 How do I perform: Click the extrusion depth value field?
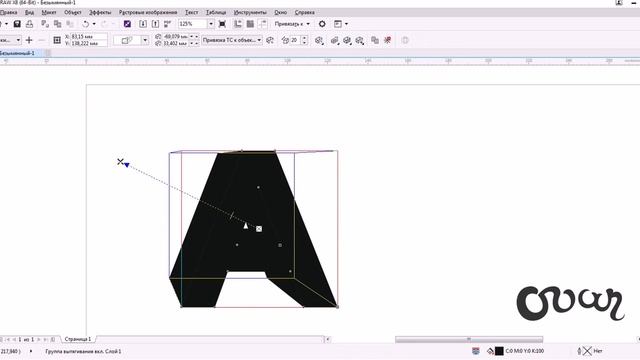295,40
